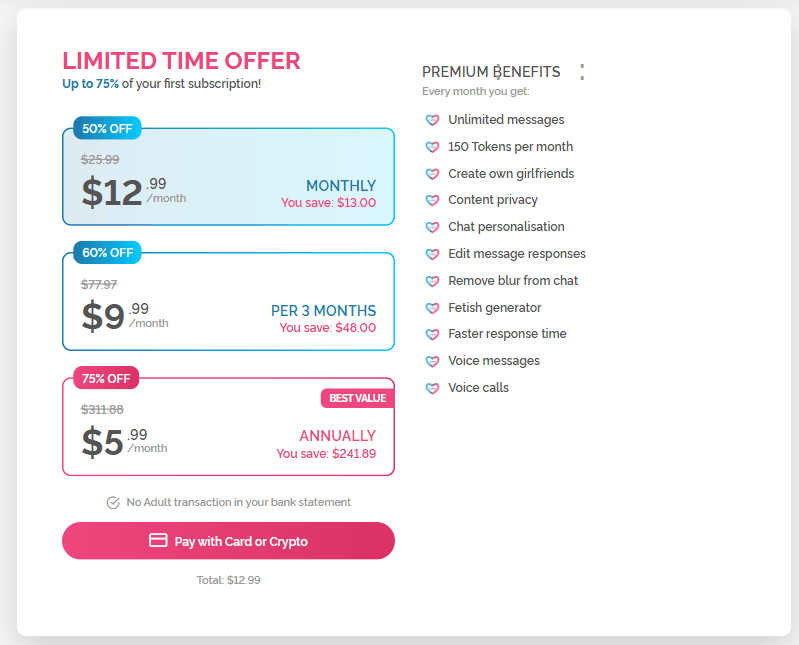Viewport: 799px width, 645px height.
Task: Click the Limited Time Offer heading
Action: coord(181,60)
